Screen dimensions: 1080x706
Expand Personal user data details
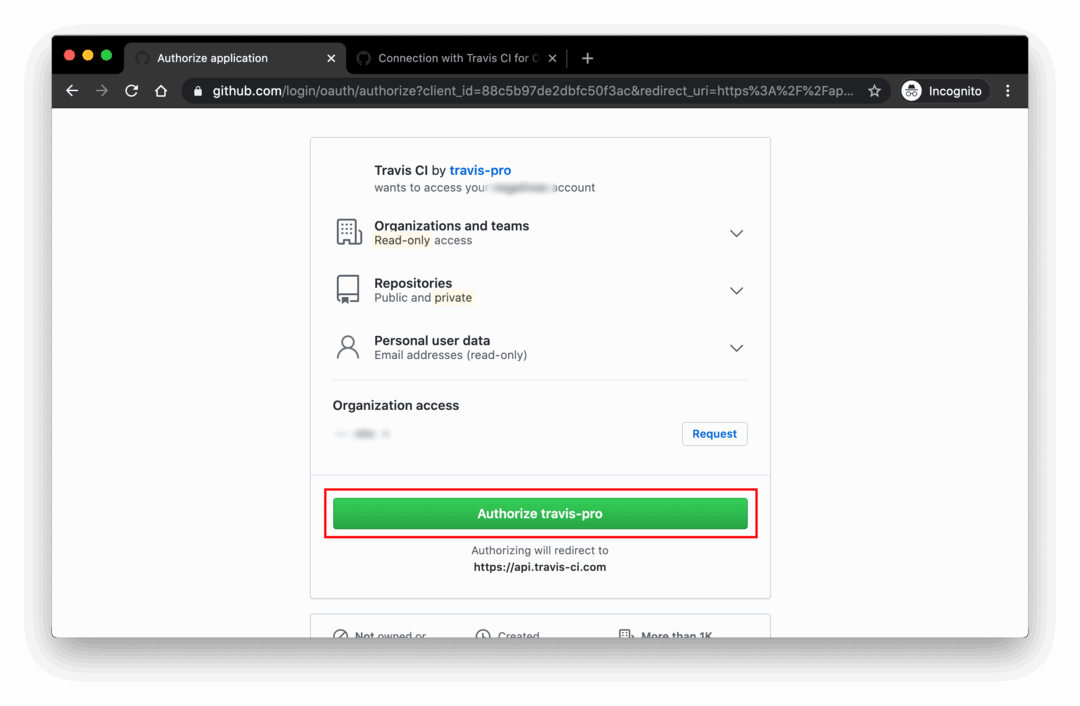pyautogui.click(x=736, y=348)
